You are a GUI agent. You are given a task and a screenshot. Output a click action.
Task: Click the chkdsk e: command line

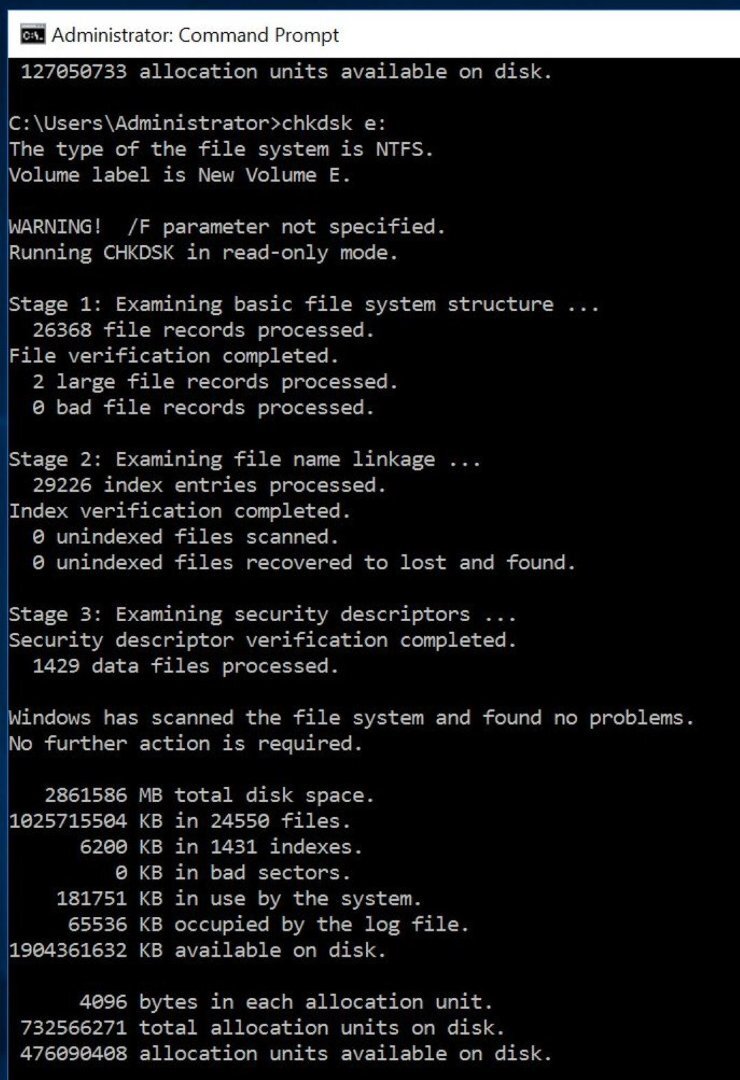[197, 123]
